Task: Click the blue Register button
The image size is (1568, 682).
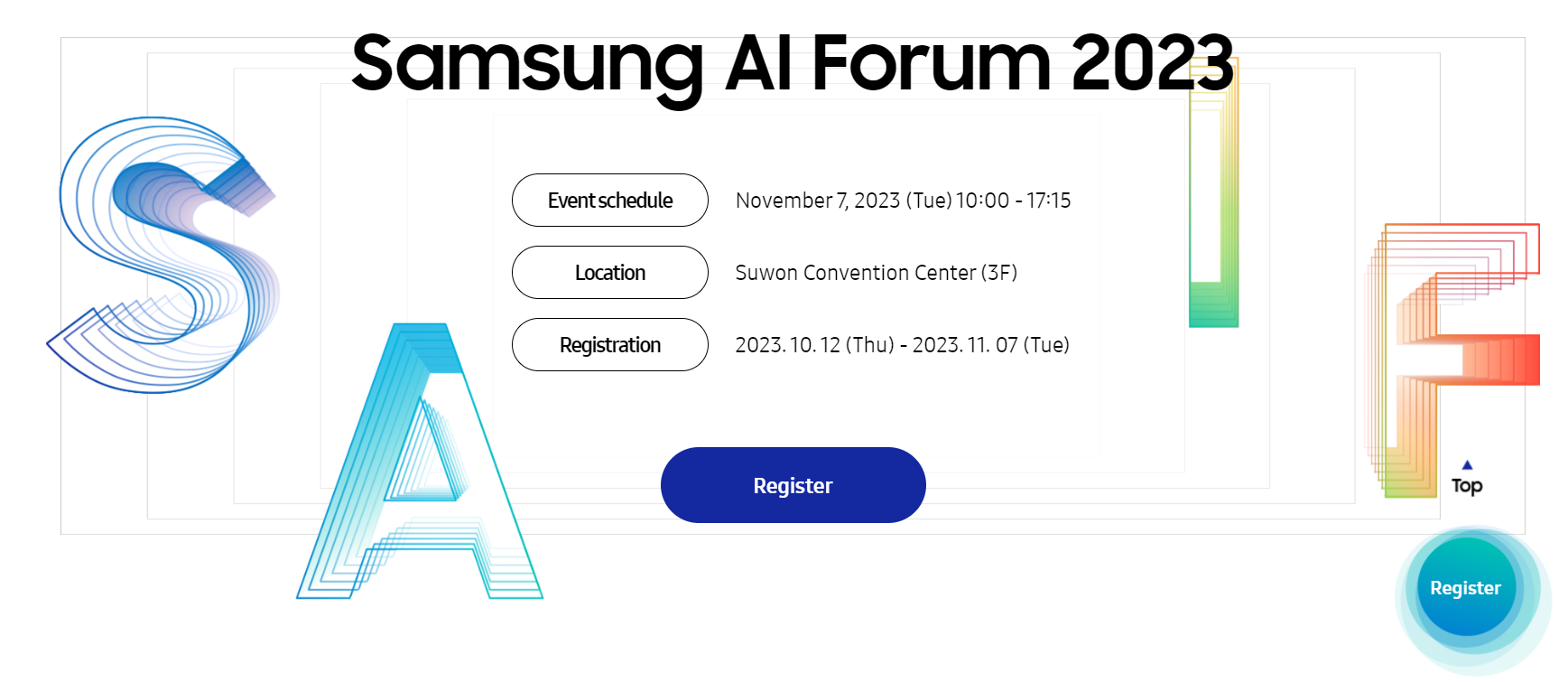Action: pyautogui.click(x=793, y=485)
